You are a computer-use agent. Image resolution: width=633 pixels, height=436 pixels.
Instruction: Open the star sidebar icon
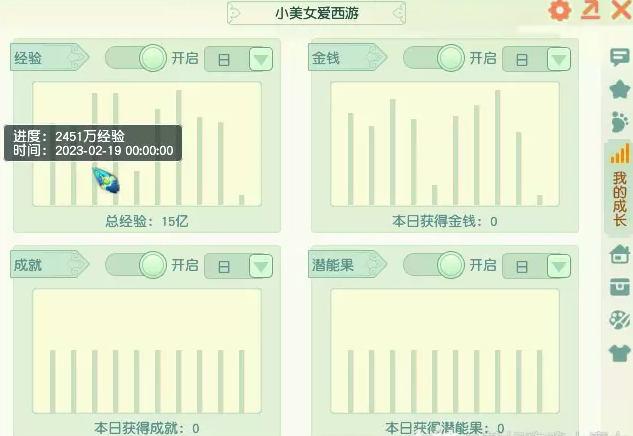(x=620, y=89)
